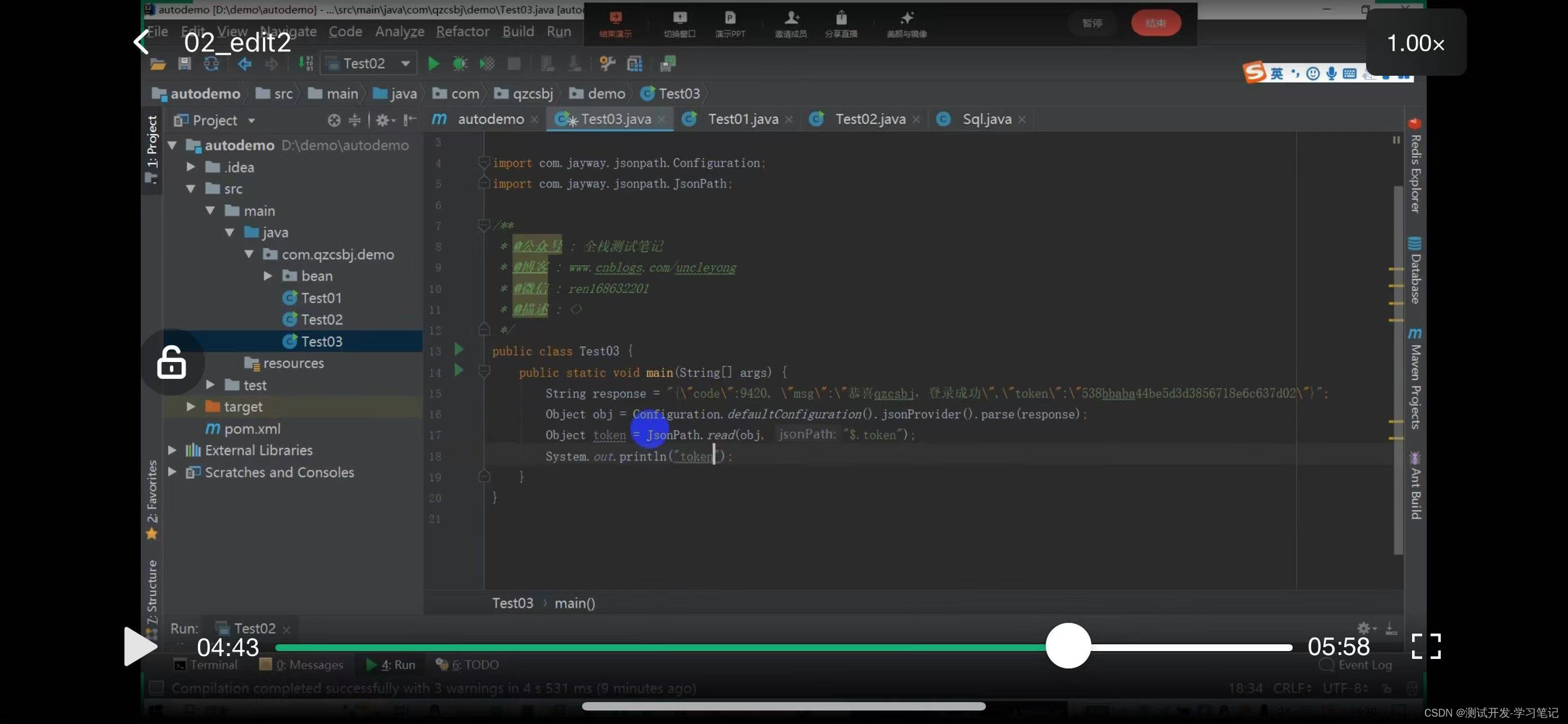Click the Stop icon in toolbar
The image size is (1568, 724).
[514, 63]
